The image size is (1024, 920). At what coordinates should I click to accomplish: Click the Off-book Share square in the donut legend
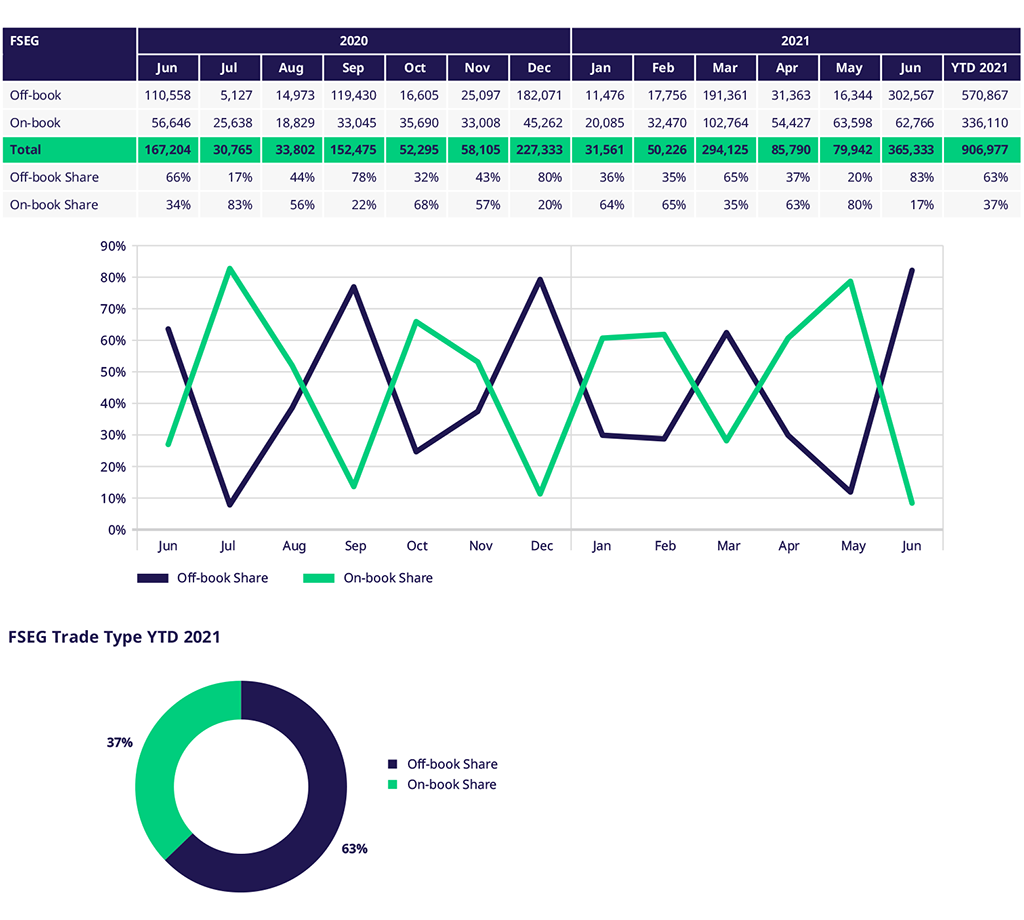click(392, 765)
